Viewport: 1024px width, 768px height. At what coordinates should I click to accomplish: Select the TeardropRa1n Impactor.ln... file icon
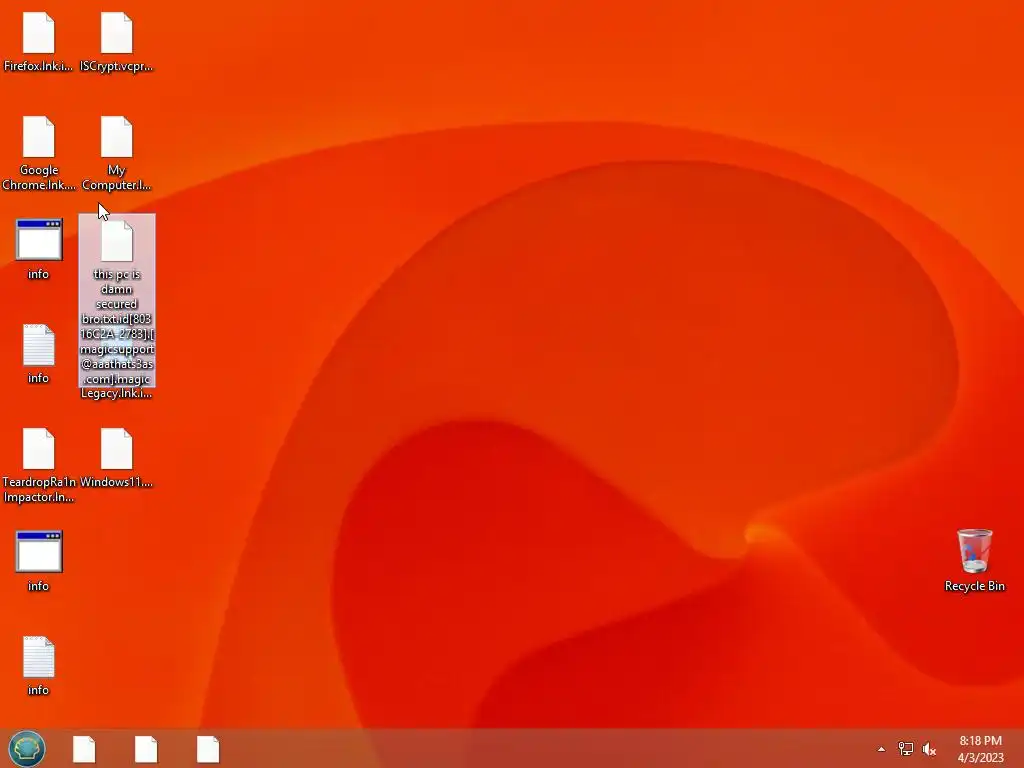pyautogui.click(x=39, y=449)
